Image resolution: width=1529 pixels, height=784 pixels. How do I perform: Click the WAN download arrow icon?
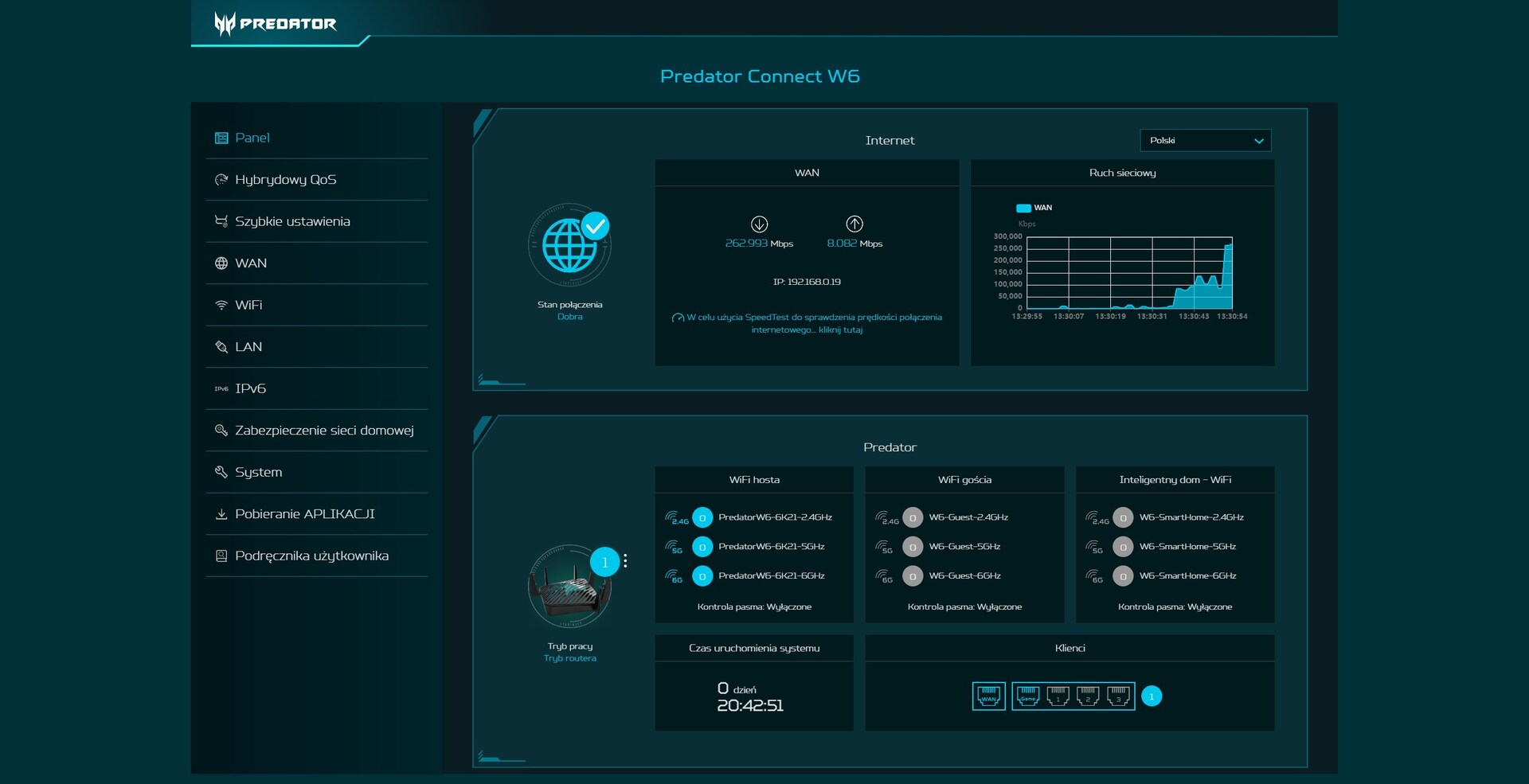[759, 224]
